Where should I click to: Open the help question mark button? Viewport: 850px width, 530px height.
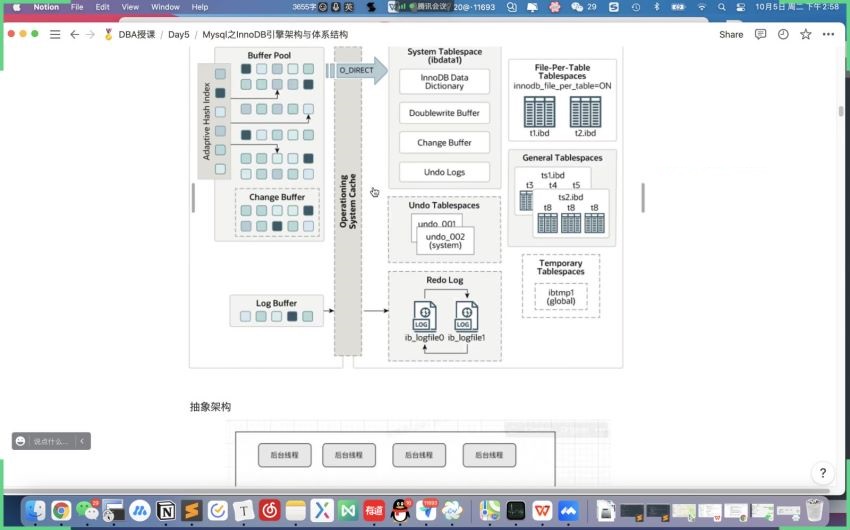point(822,473)
